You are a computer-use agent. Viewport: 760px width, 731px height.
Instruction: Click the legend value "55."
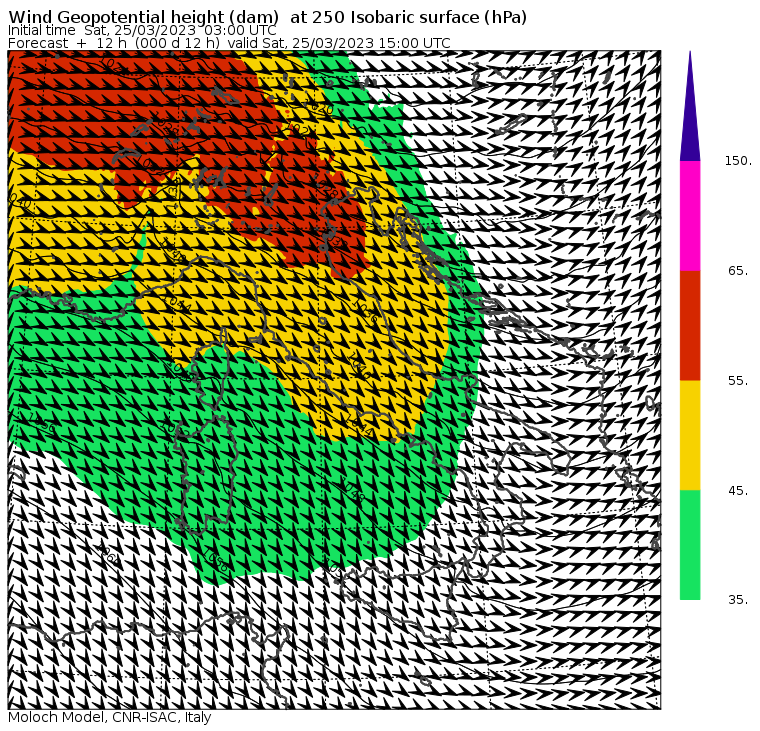pos(738,381)
